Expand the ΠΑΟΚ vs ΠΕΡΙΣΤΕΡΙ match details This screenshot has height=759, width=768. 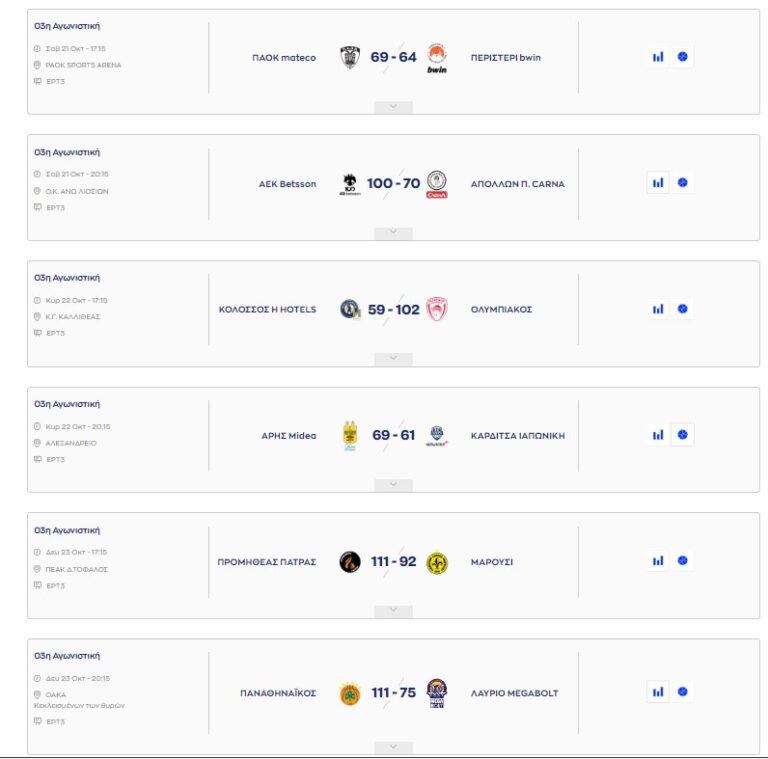(x=393, y=106)
